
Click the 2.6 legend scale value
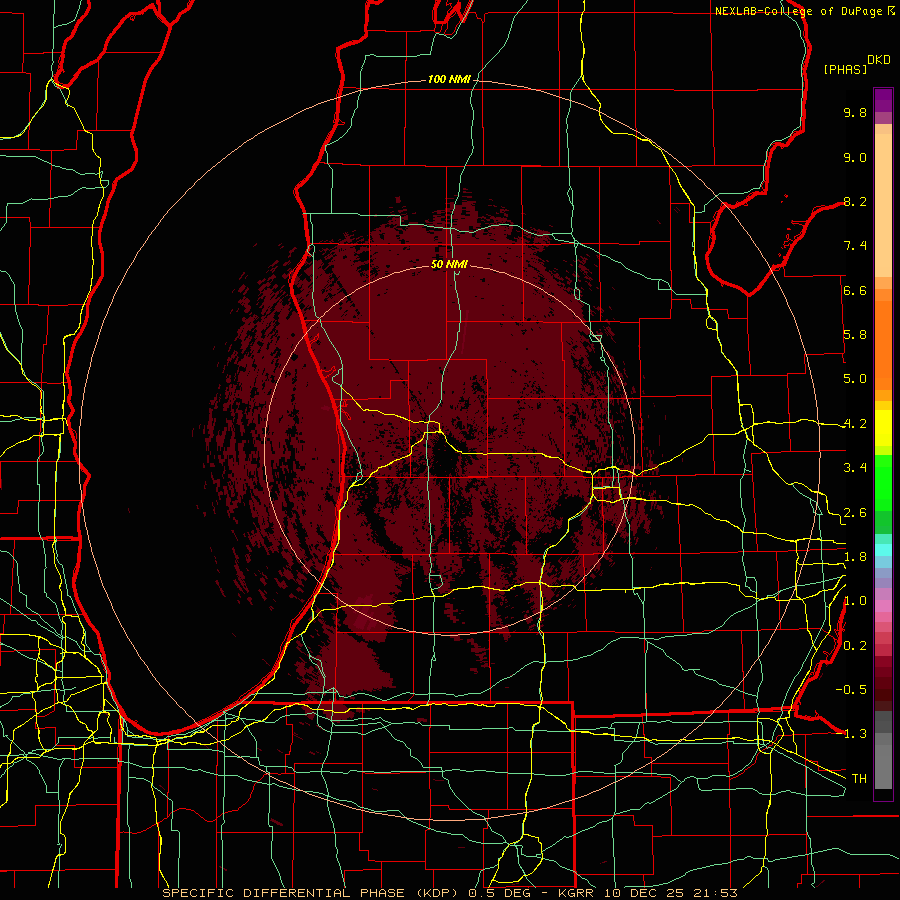pos(855,513)
